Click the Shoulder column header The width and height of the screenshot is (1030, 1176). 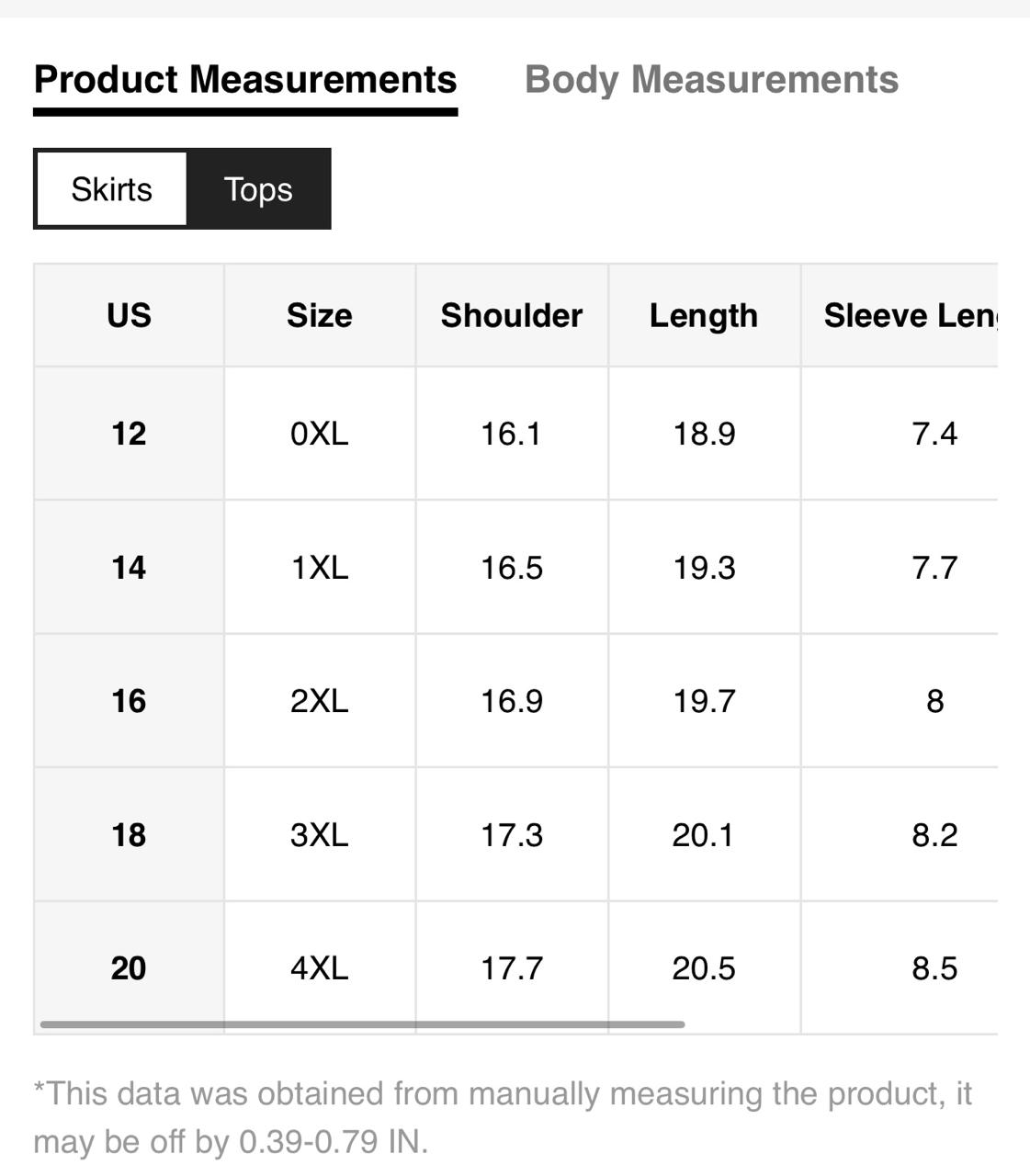tap(512, 316)
